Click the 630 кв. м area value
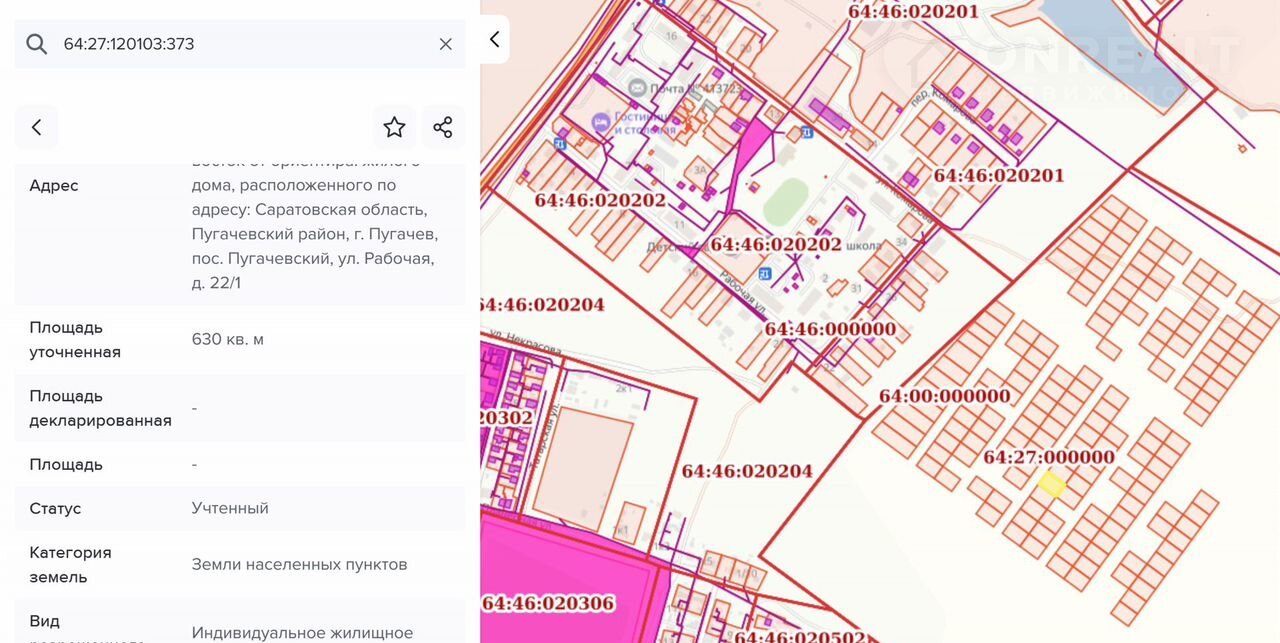This screenshot has width=1280, height=643. click(228, 339)
